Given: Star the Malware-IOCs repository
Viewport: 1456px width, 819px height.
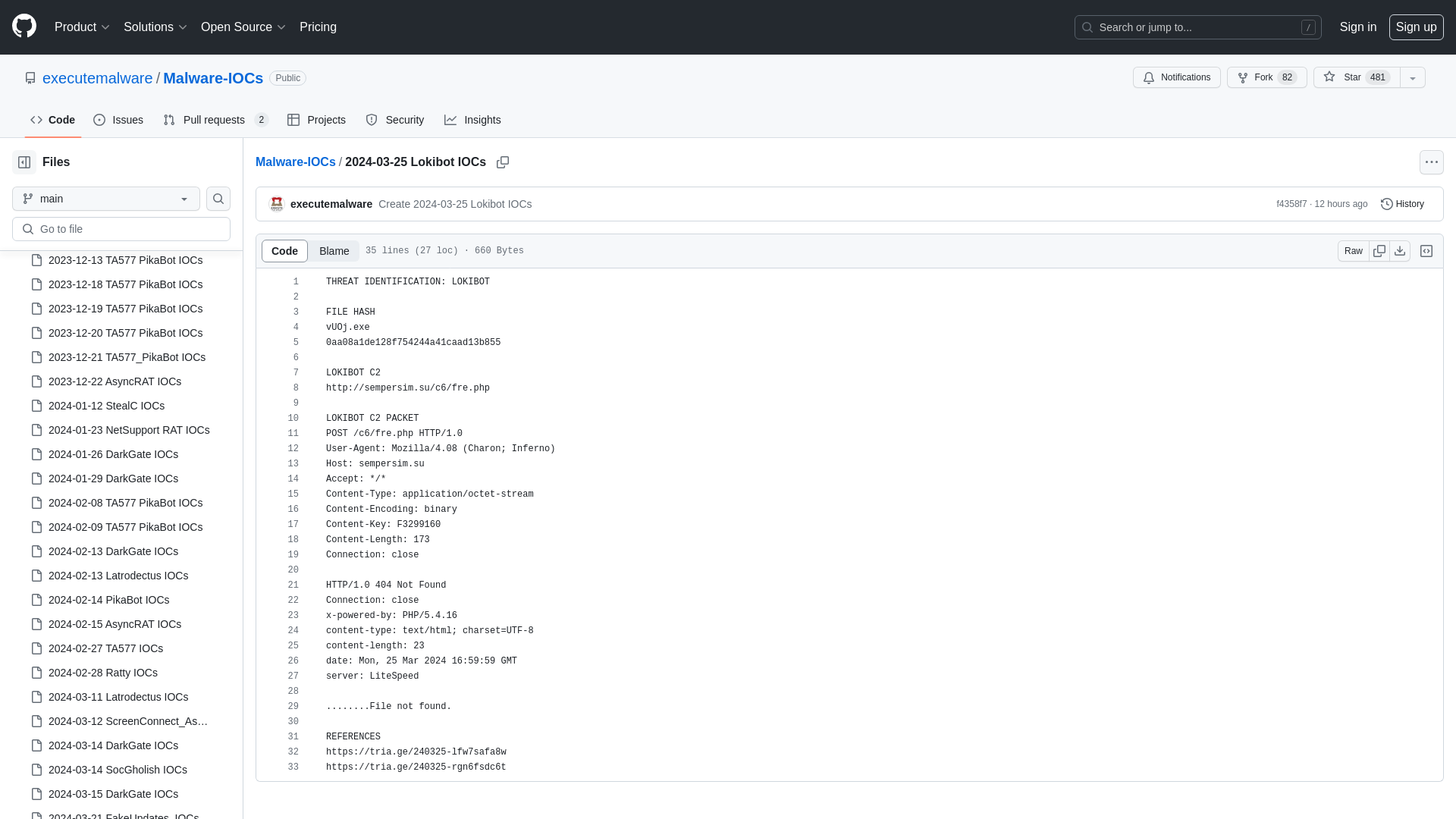Looking at the screenshot, I should 1357,77.
